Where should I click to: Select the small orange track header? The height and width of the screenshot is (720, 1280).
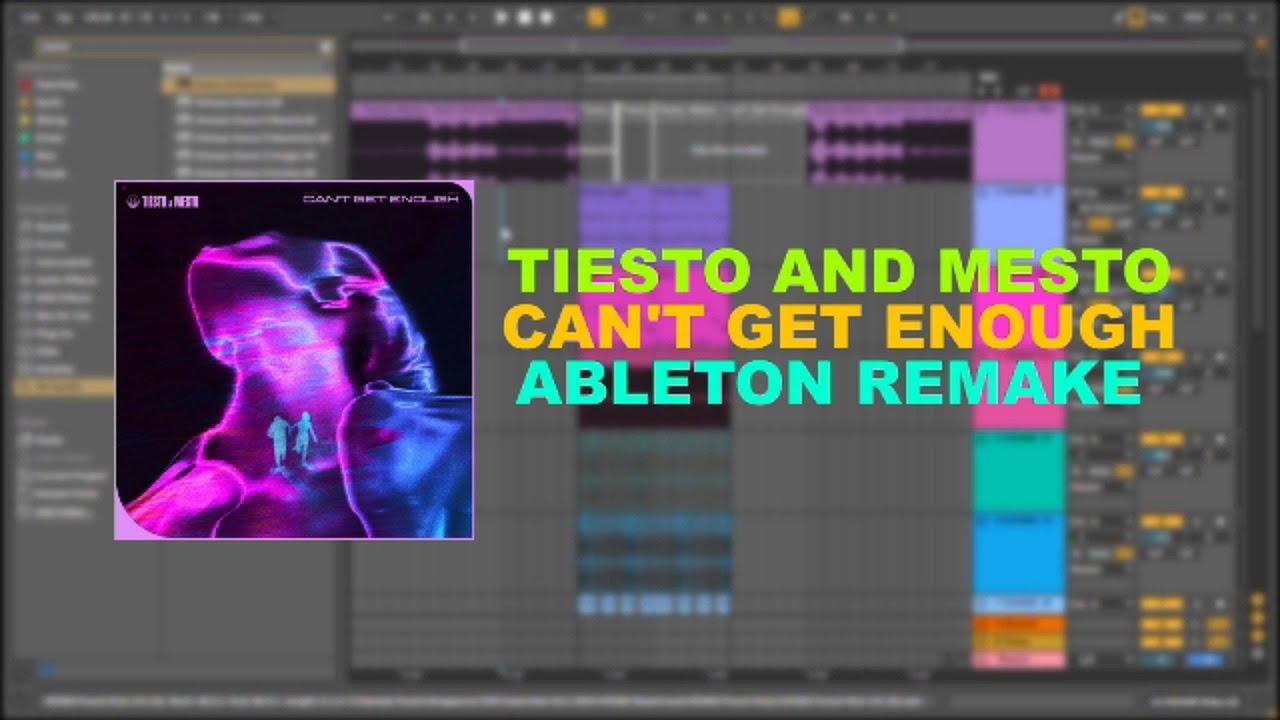click(x=1018, y=623)
